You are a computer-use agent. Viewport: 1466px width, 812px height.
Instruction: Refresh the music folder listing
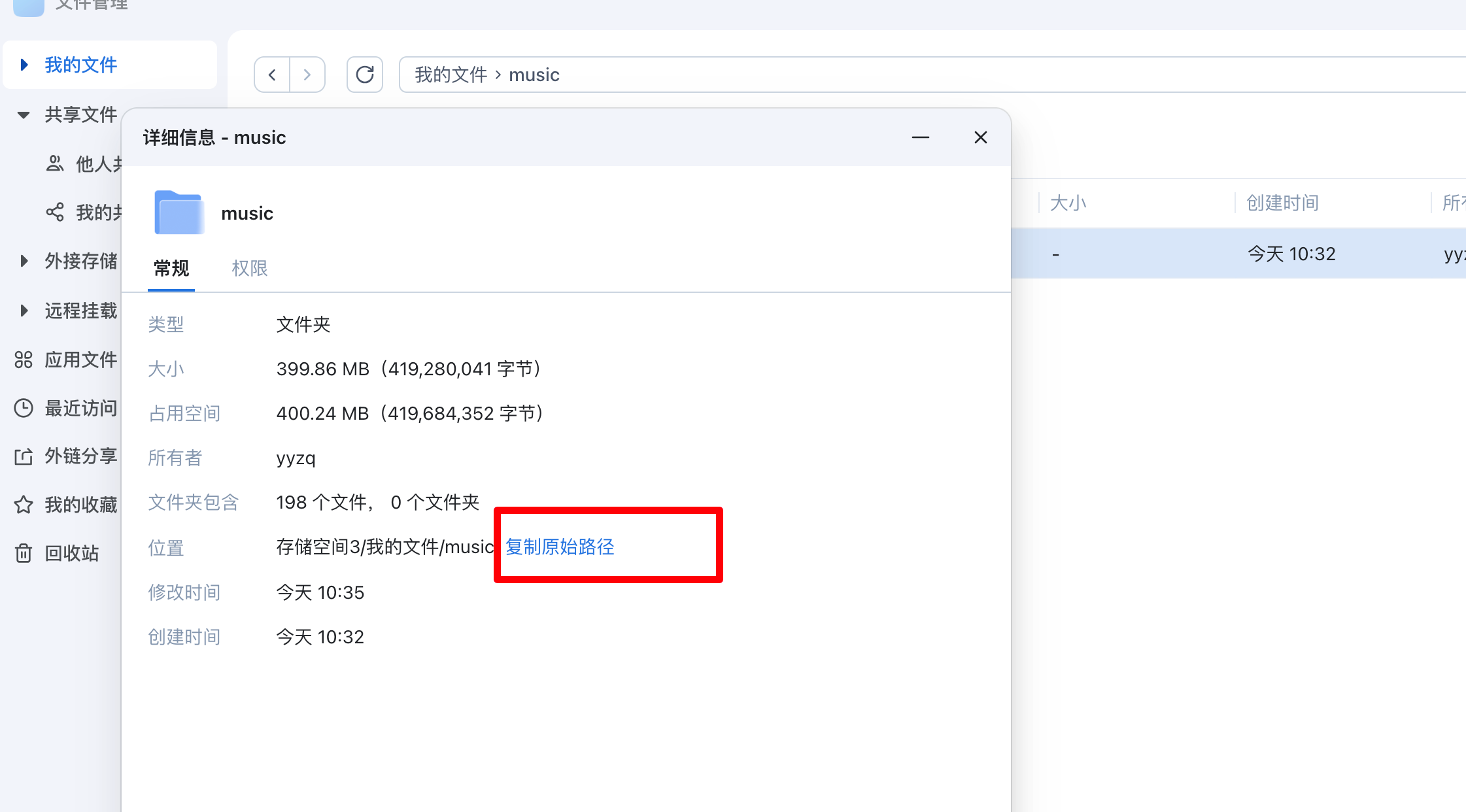click(x=365, y=75)
